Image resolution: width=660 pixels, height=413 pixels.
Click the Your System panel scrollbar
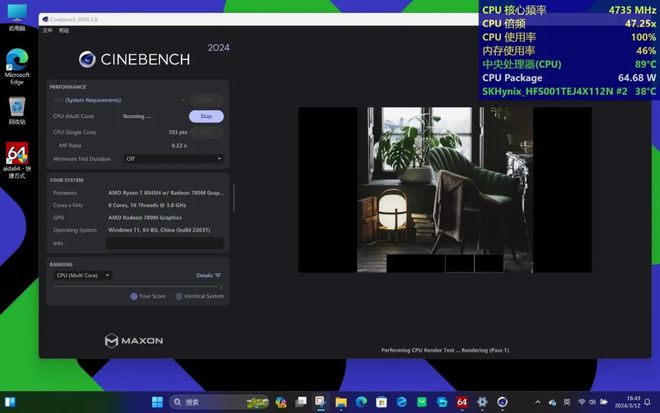click(234, 197)
